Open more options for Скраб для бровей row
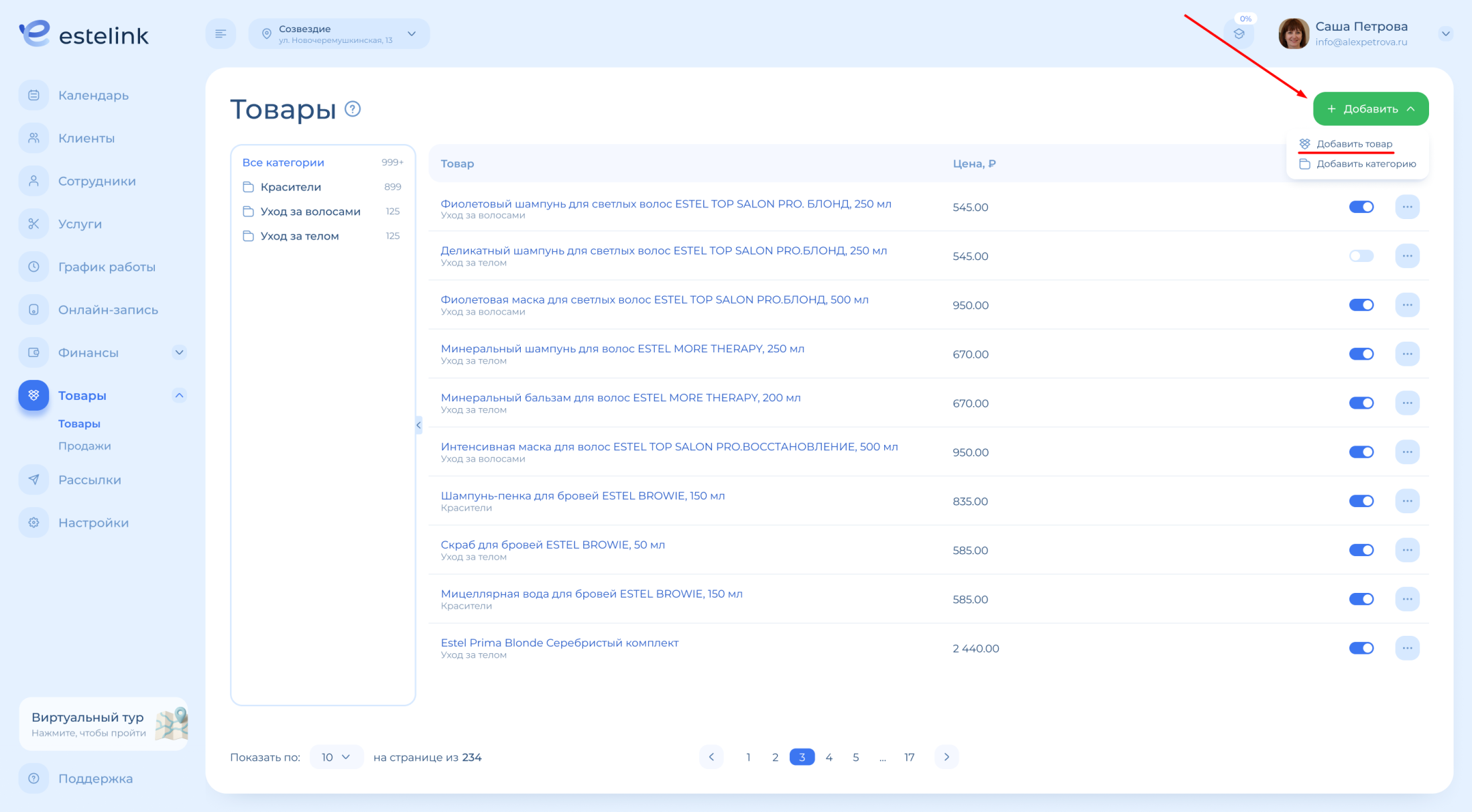This screenshot has width=1472, height=812. [1407, 550]
